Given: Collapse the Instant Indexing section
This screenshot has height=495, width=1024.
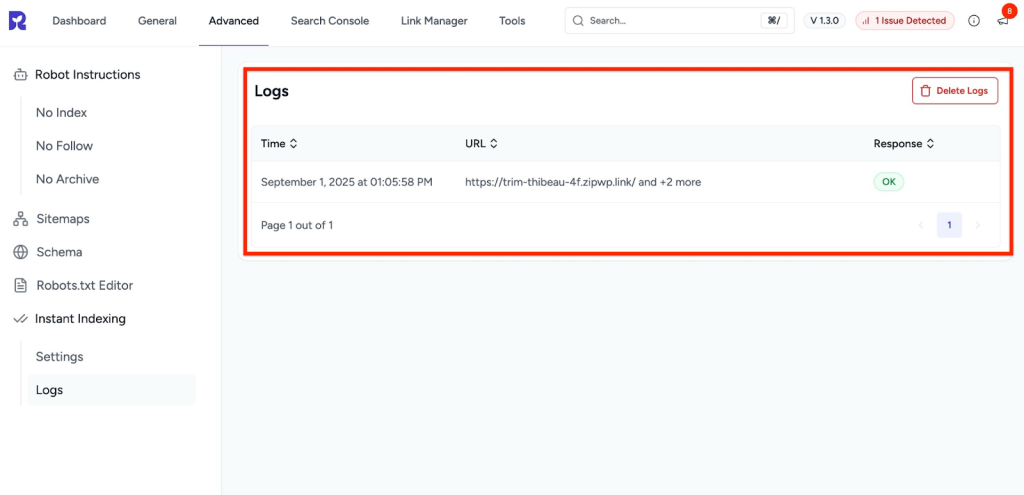Looking at the screenshot, I should pos(80,319).
